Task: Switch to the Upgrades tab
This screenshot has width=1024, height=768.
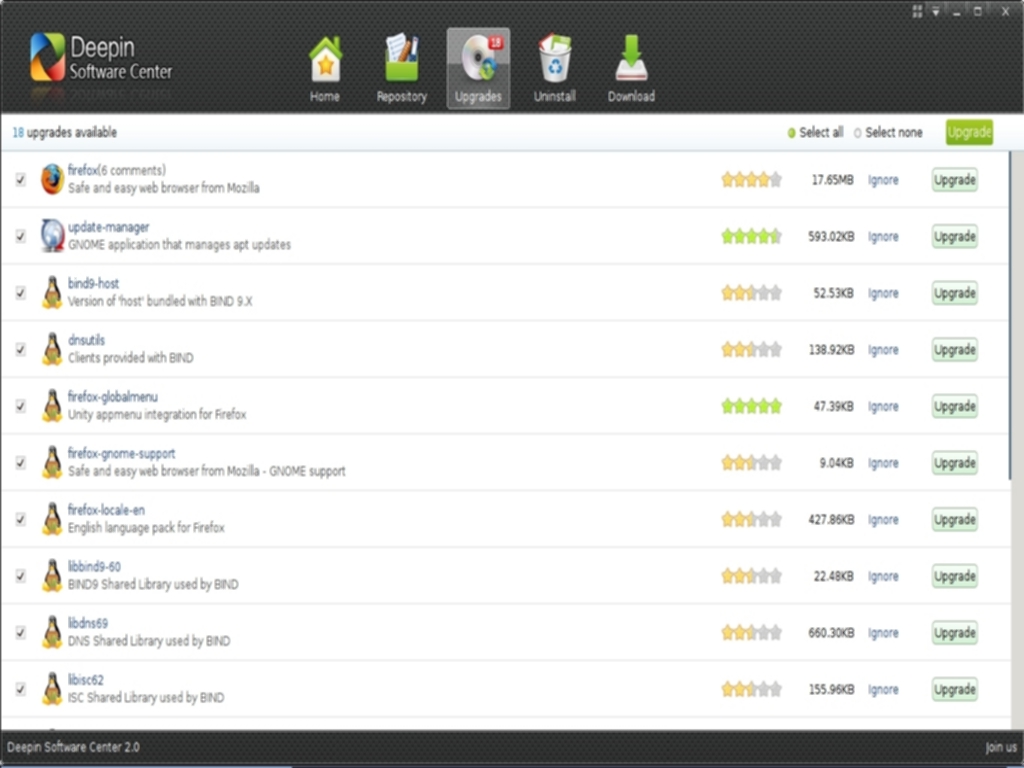Action: point(478,68)
